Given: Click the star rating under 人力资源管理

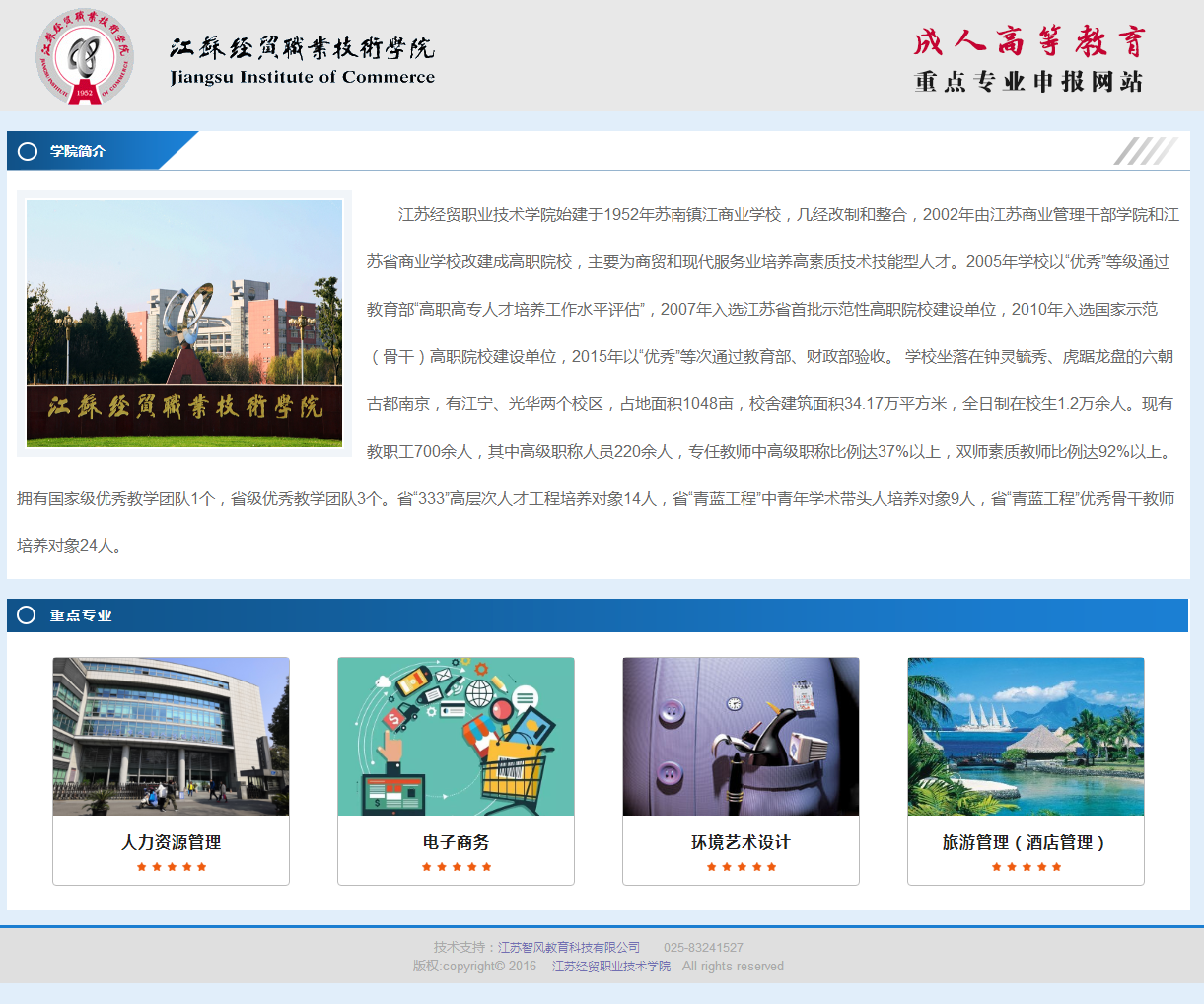Looking at the screenshot, I should tap(172, 867).
